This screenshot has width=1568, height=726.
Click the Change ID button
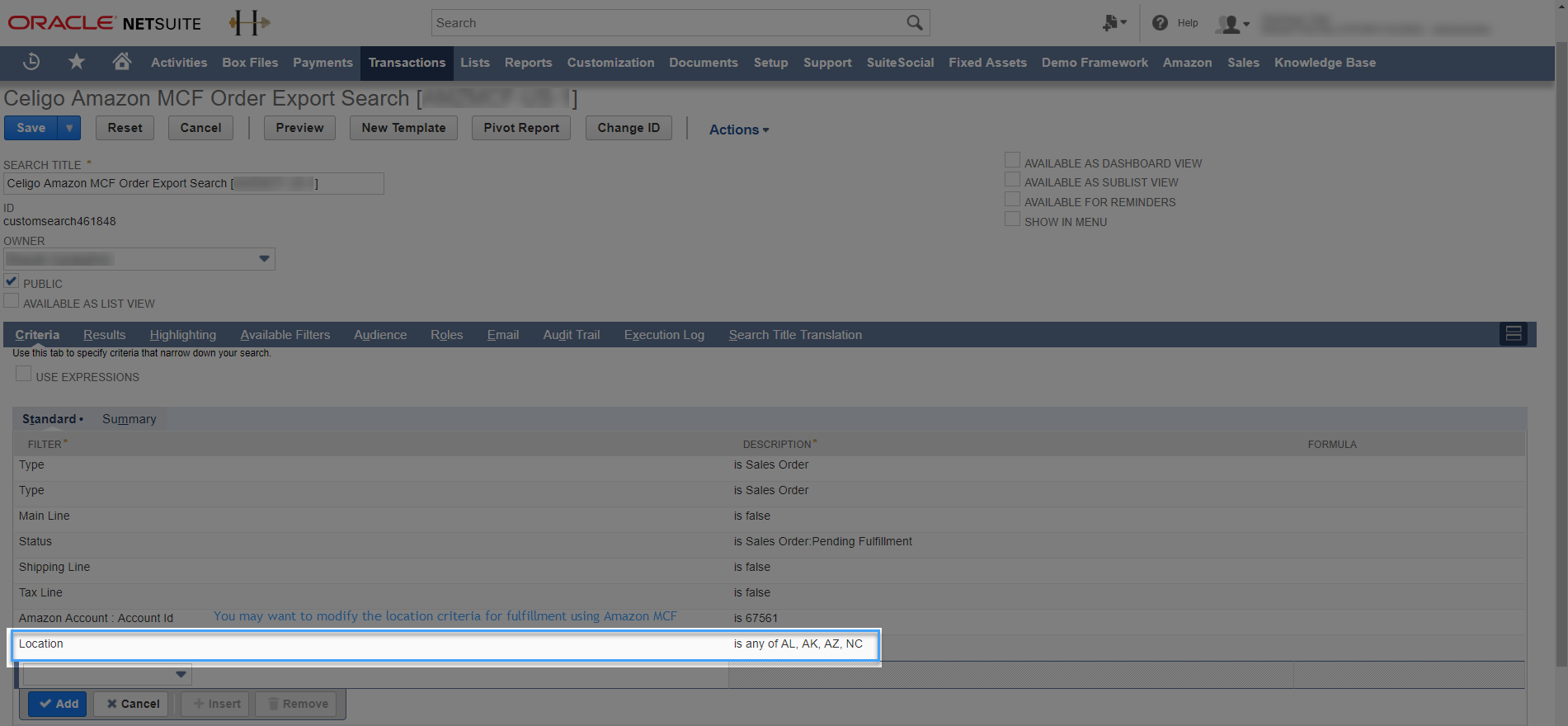pyautogui.click(x=629, y=128)
